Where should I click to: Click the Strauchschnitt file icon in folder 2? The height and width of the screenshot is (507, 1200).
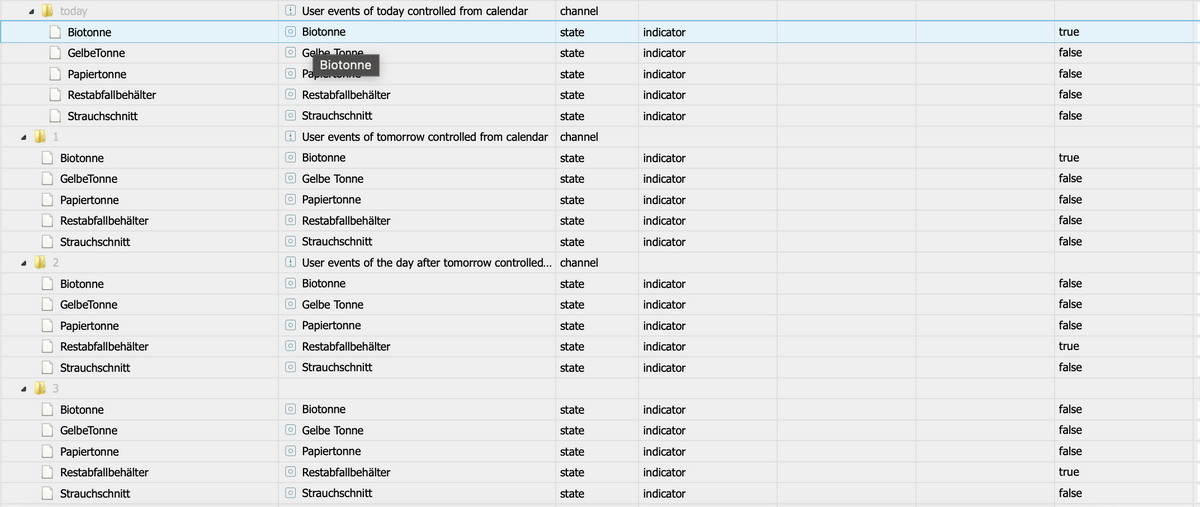[x=47, y=368]
